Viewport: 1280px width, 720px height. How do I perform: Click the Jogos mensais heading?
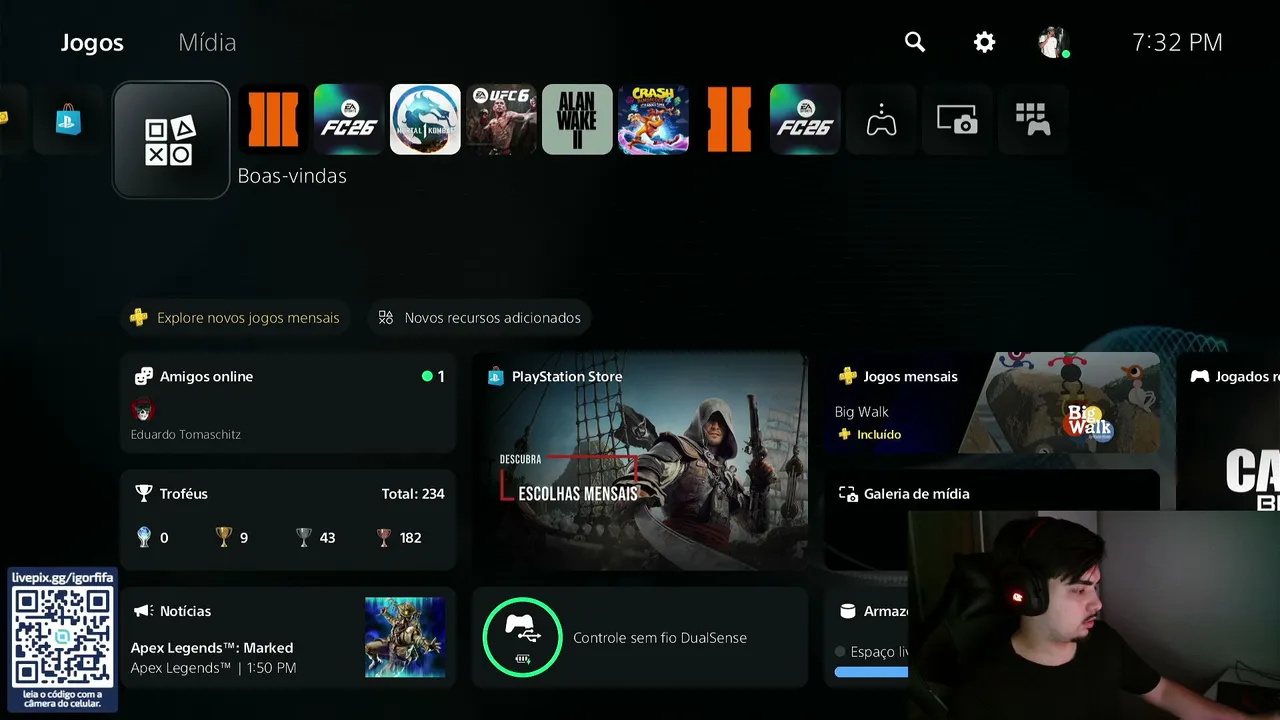tap(910, 376)
